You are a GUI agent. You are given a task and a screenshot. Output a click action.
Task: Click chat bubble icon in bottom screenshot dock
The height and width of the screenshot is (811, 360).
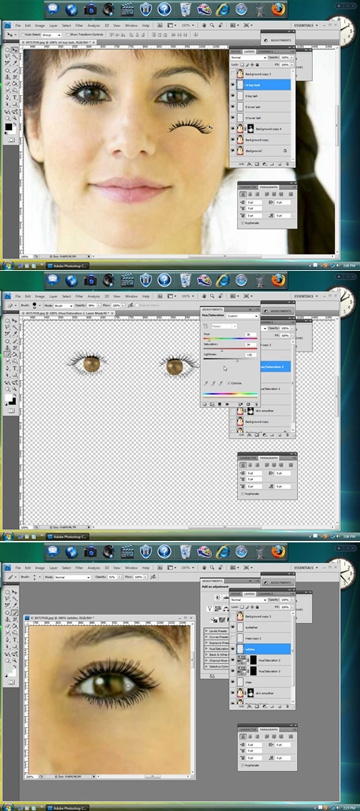[x=53, y=551]
